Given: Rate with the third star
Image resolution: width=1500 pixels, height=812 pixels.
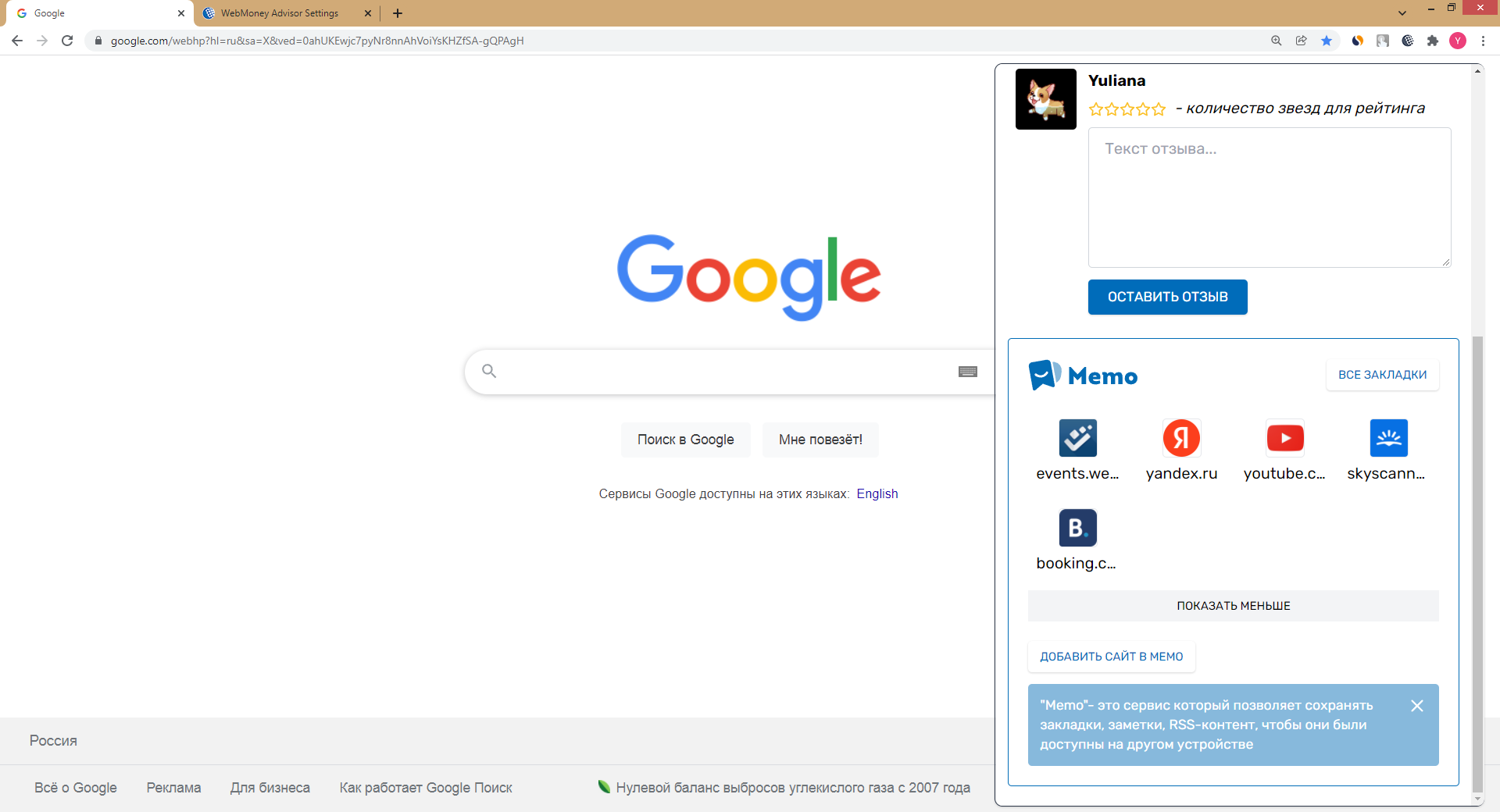Looking at the screenshot, I should tap(1127, 109).
